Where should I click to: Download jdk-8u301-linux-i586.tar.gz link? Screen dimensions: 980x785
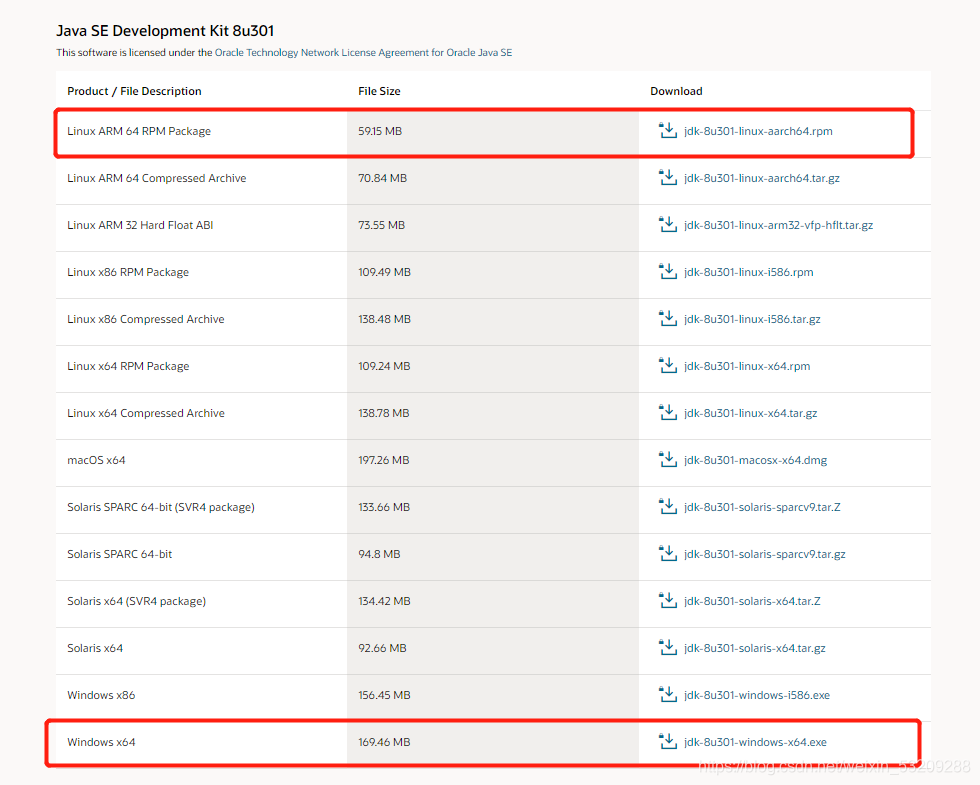click(752, 319)
